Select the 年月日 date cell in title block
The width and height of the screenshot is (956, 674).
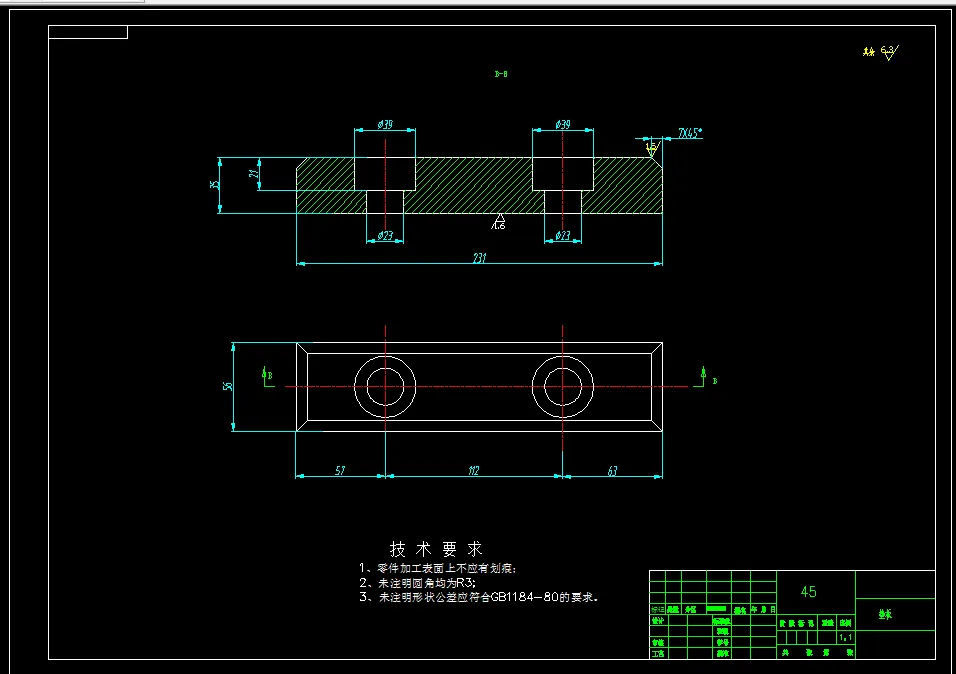(x=763, y=609)
